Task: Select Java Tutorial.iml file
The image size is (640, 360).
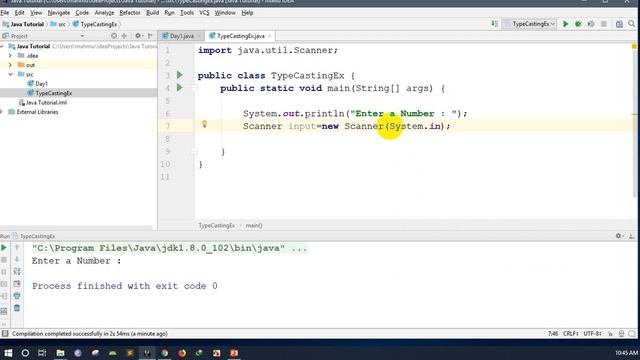Action: coord(46,102)
